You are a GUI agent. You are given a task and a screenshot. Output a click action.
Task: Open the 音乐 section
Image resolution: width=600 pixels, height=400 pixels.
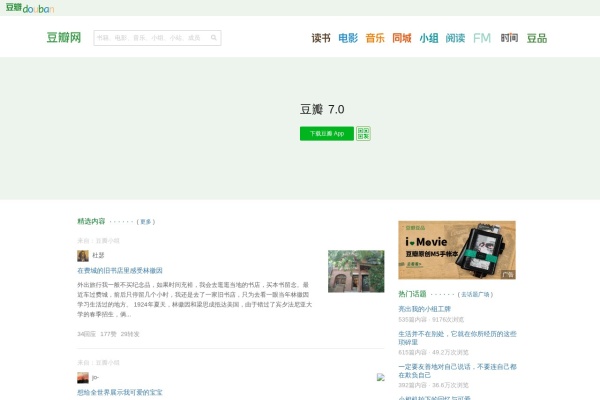coord(375,38)
